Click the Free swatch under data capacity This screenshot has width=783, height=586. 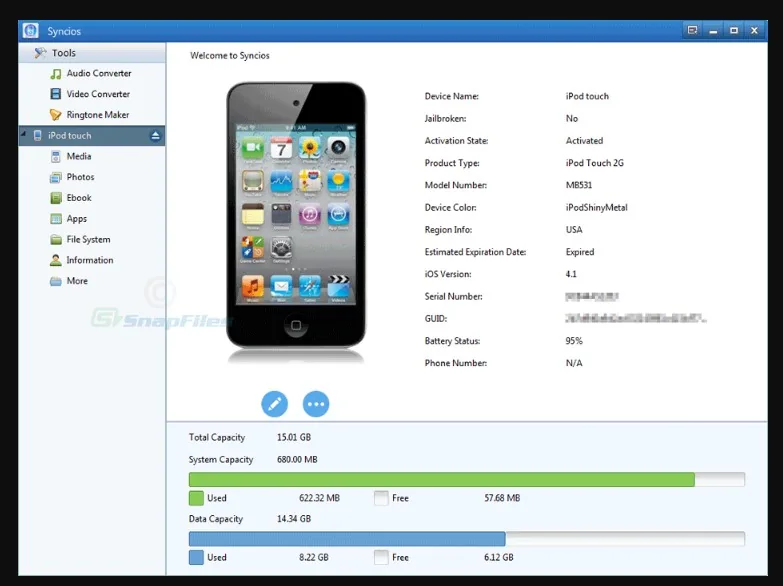pyautogui.click(x=381, y=558)
